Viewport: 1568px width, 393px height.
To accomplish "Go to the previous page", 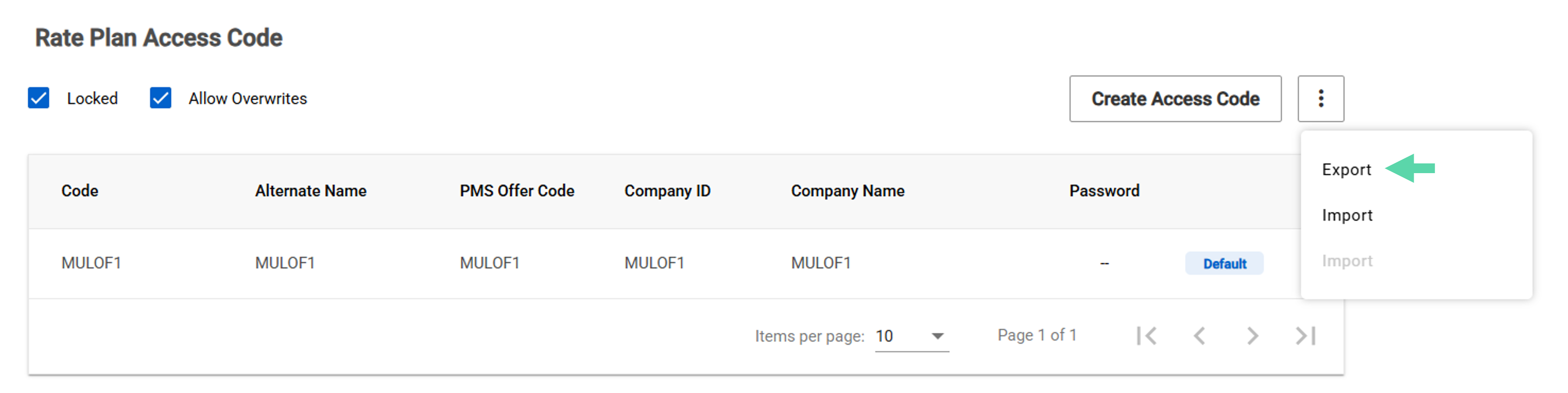I will pos(1199,335).
